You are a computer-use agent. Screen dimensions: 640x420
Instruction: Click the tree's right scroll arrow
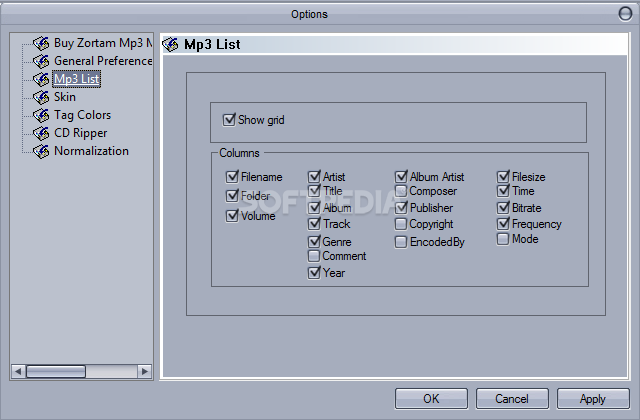tap(144, 371)
